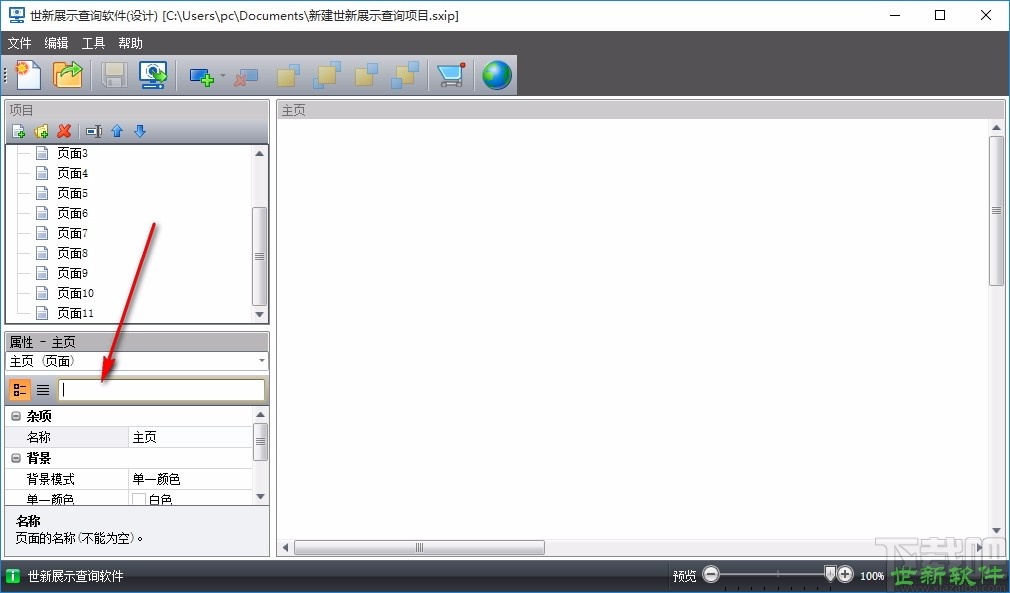Image resolution: width=1010 pixels, height=593 pixels.
Task: Click the 背景模式 value 单一颜色
Action: pyautogui.click(x=190, y=479)
